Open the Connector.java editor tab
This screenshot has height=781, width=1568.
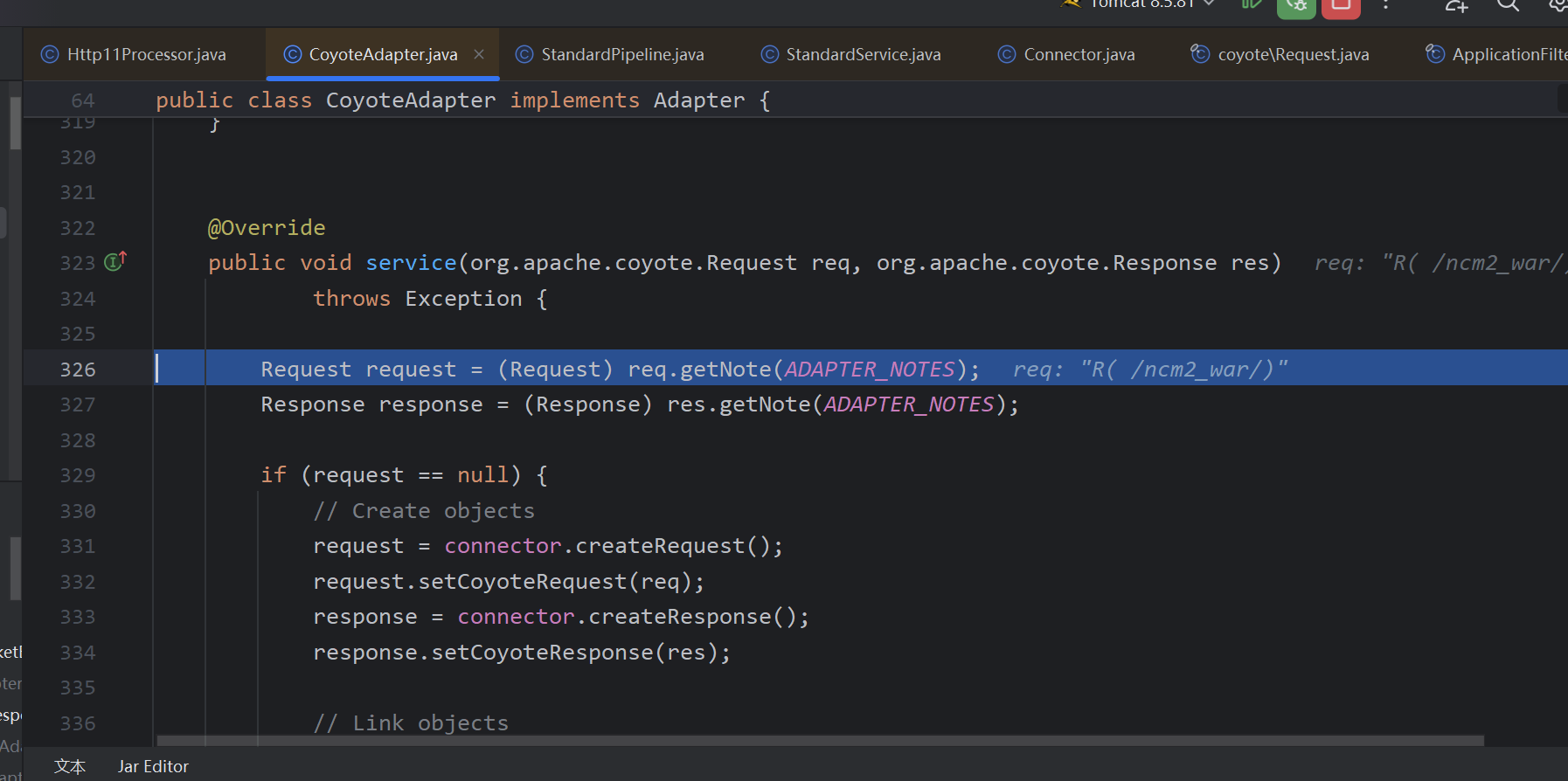(1079, 54)
